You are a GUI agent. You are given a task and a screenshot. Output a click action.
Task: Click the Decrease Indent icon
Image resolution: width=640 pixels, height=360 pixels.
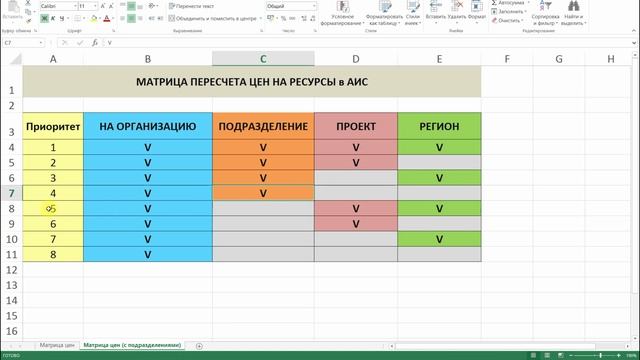(151, 18)
